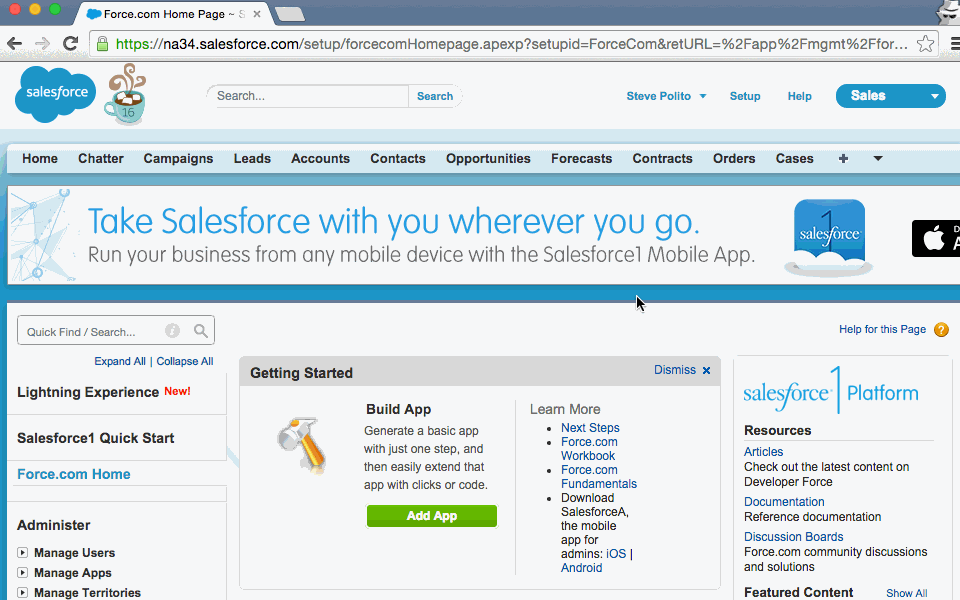
Task: Click the Dismiss link
Action: (675, 370)
